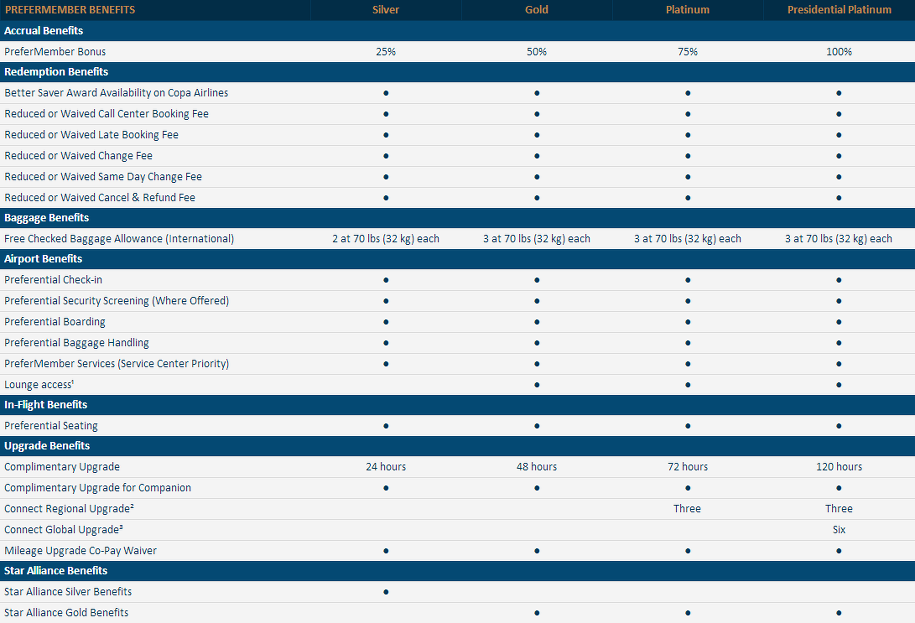Viewport: 915px width, 623px height.
Task: Select the In-Flight Benefits section heading
Action: coord(46,405)
